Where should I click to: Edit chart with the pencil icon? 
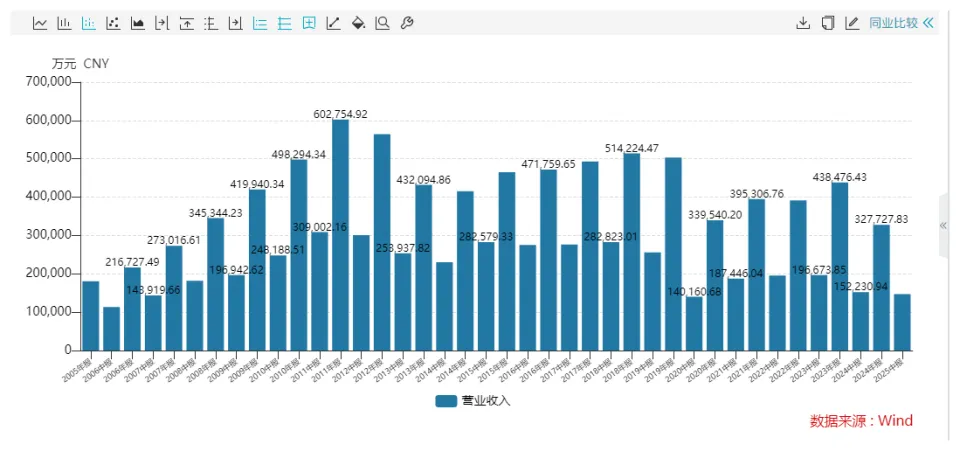tap(852, 23)
